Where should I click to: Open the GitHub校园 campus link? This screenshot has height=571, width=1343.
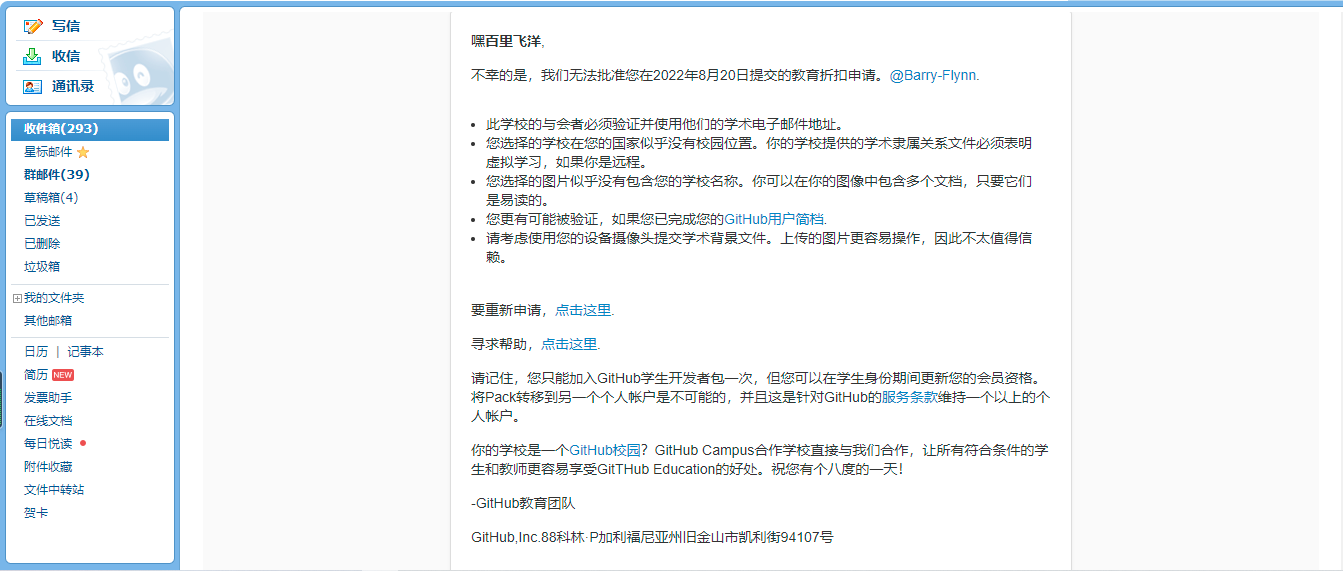[605, 450]
